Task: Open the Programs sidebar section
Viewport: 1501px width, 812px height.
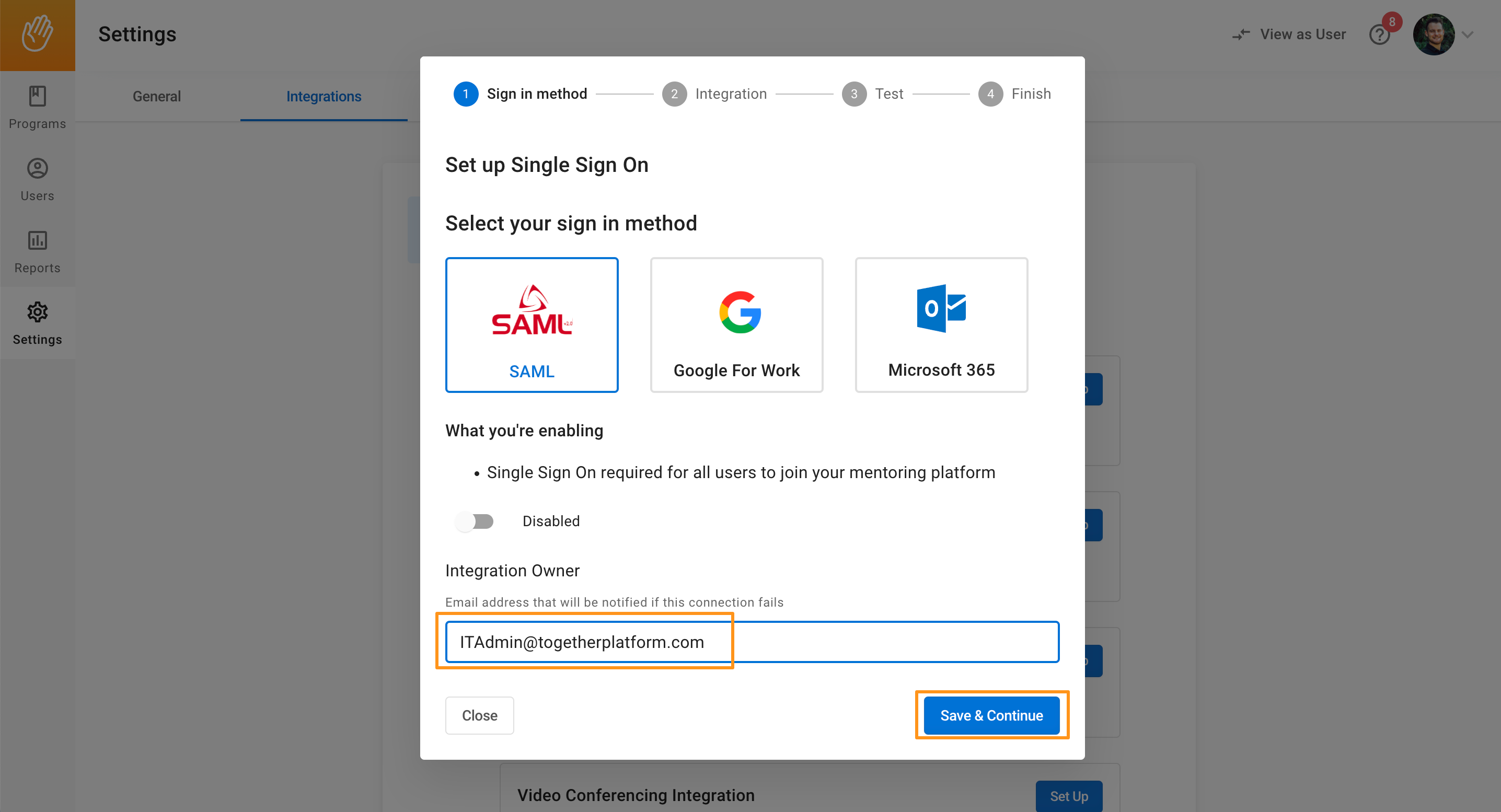Action: click(x=37, y=108)
